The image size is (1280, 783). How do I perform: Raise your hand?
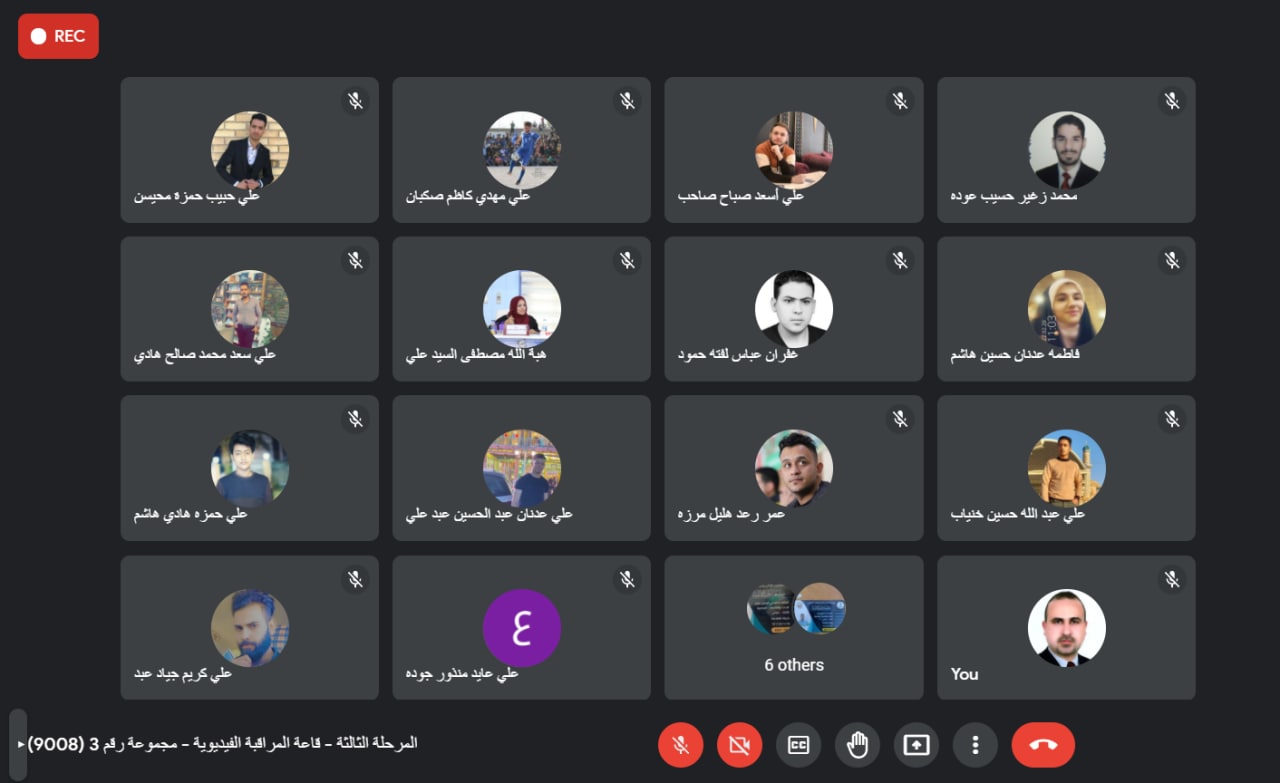tap(857, 745)
